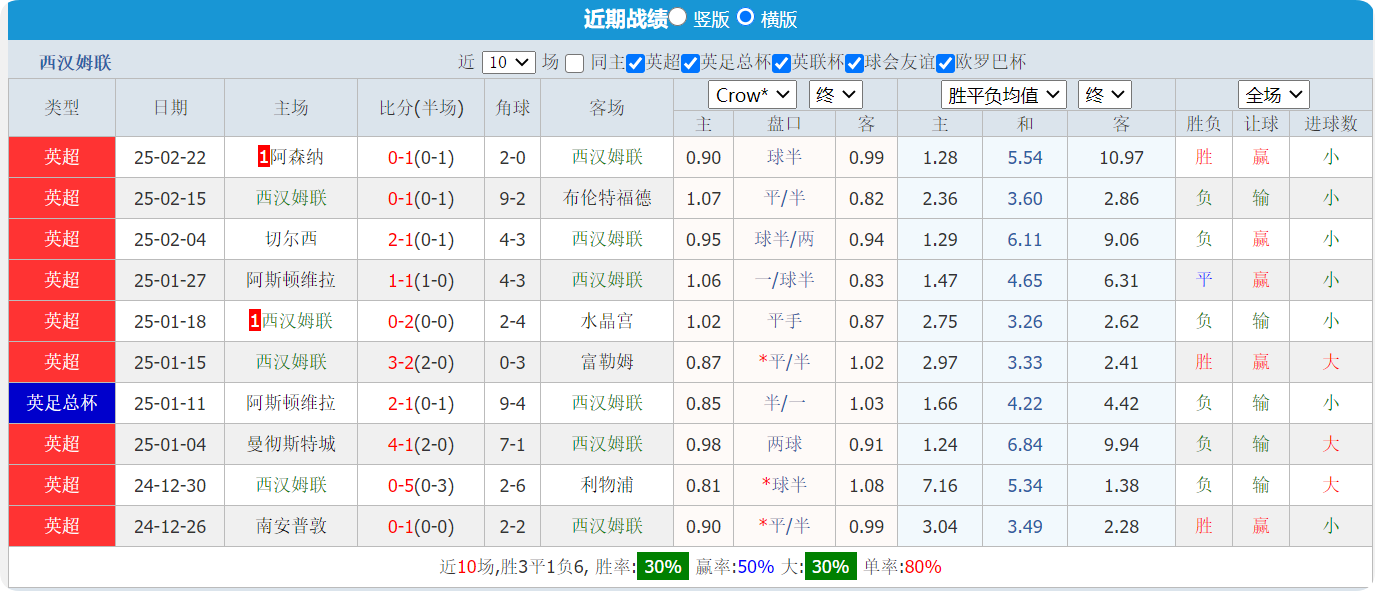Enable the 同主 filter checkbox
The width and height of the screenshot is (1375, 591).
pyautogui.click(x=574, y=61)
